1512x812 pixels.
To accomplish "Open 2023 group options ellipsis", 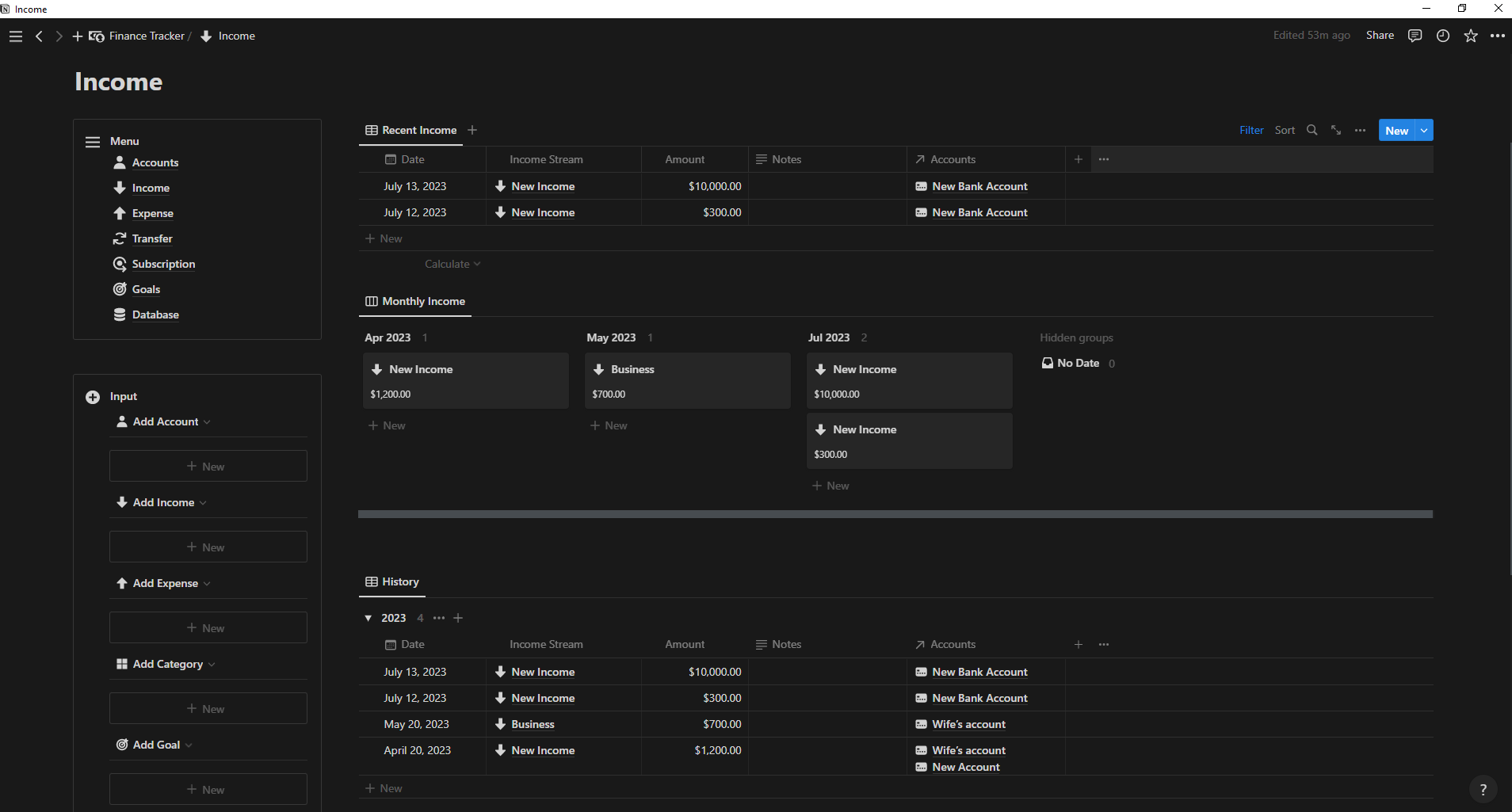I will click(x=439, y=618).
